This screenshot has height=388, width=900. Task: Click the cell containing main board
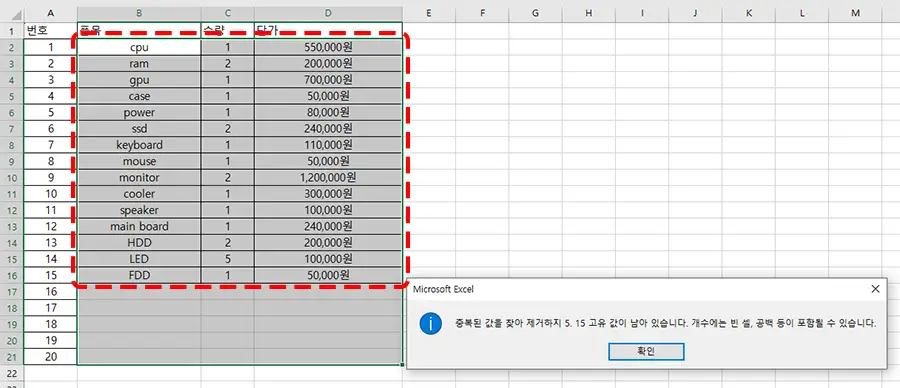[139, 226]
